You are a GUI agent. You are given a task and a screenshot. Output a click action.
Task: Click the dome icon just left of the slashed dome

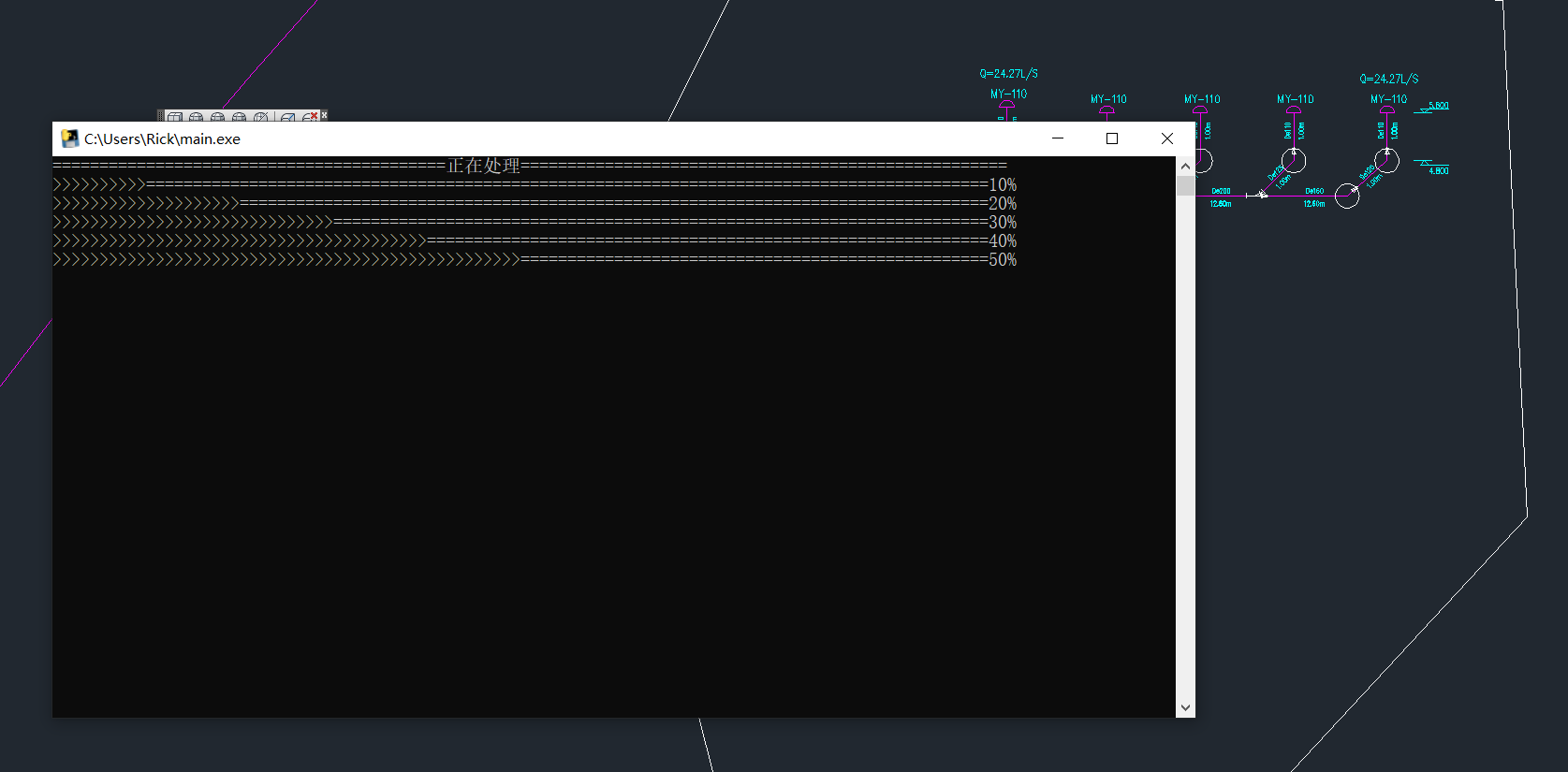(240, 117)
